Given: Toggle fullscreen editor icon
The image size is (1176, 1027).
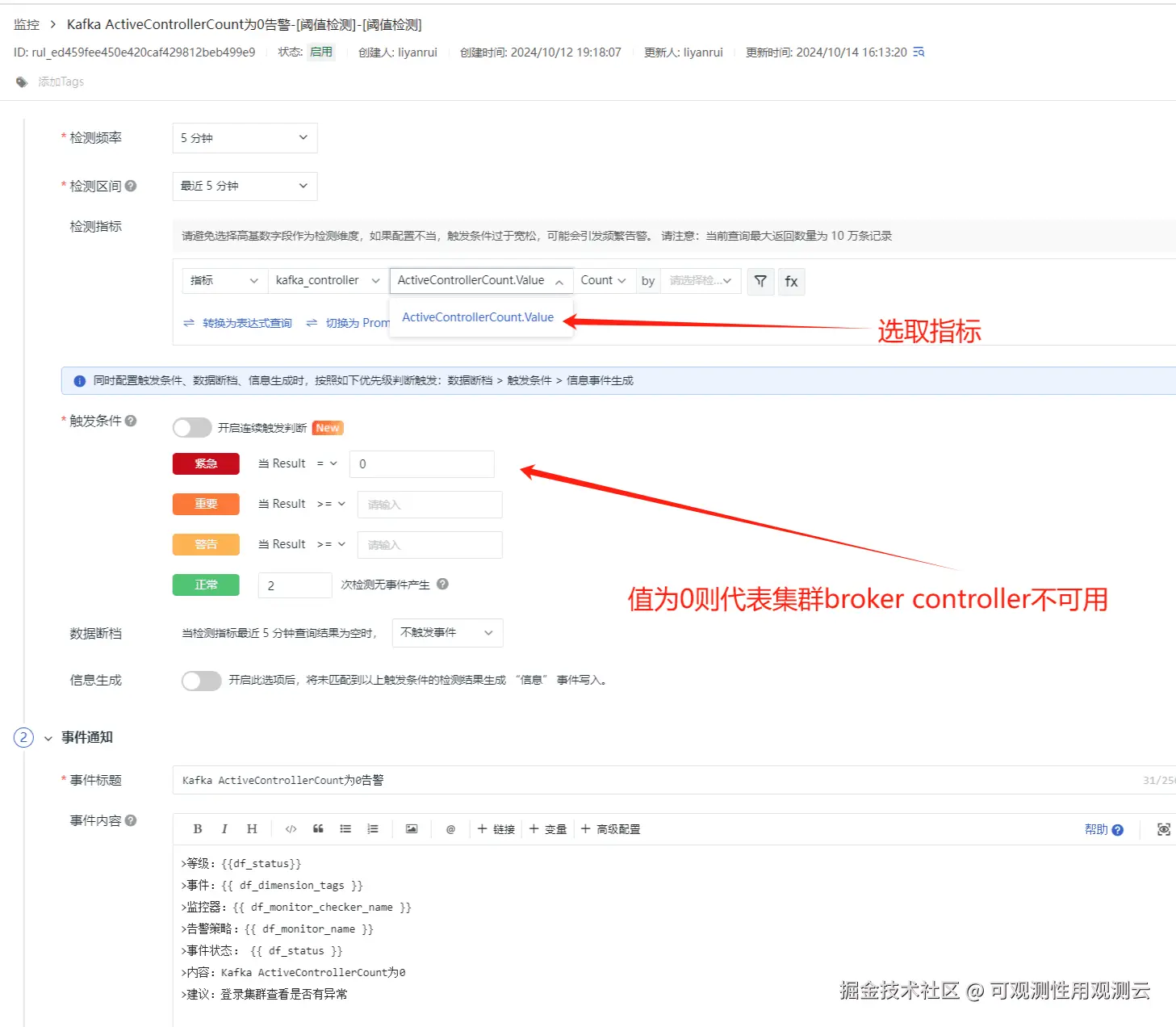Looking at the screenshot, I should (1164, 829).
